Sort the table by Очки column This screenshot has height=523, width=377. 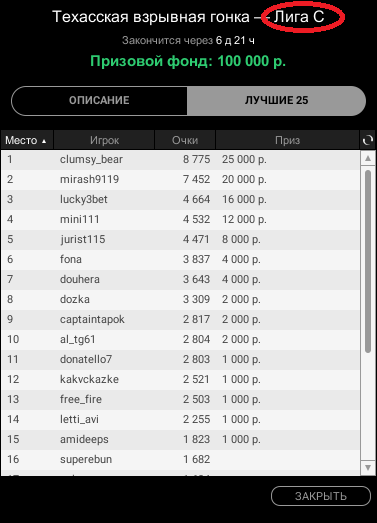point(185,140)
